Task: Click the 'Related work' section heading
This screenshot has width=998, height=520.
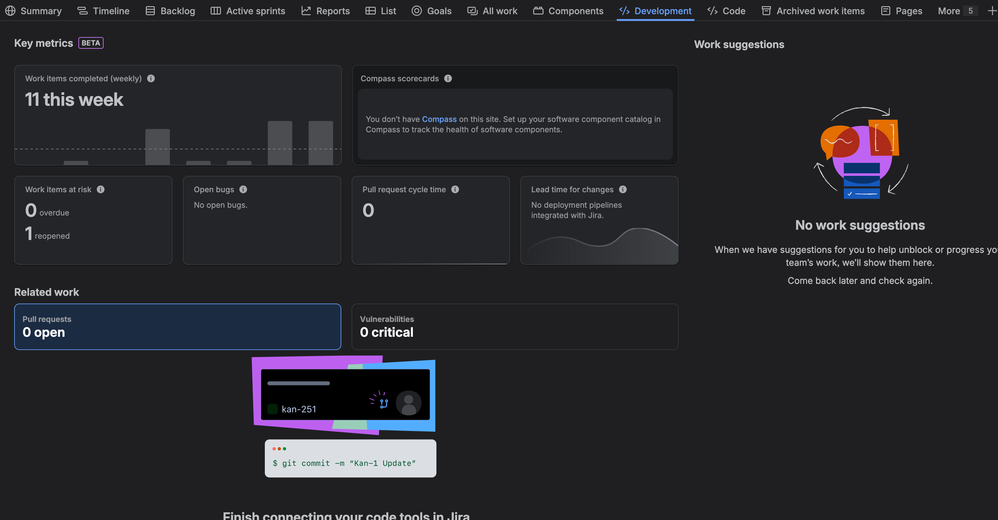Action: click(x=46, y=292)
